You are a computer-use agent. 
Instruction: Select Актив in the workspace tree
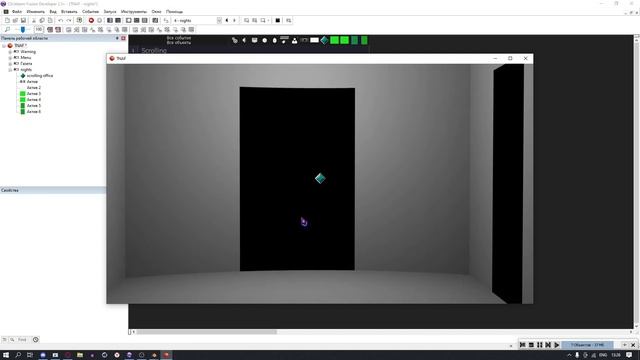pos(32,82)
